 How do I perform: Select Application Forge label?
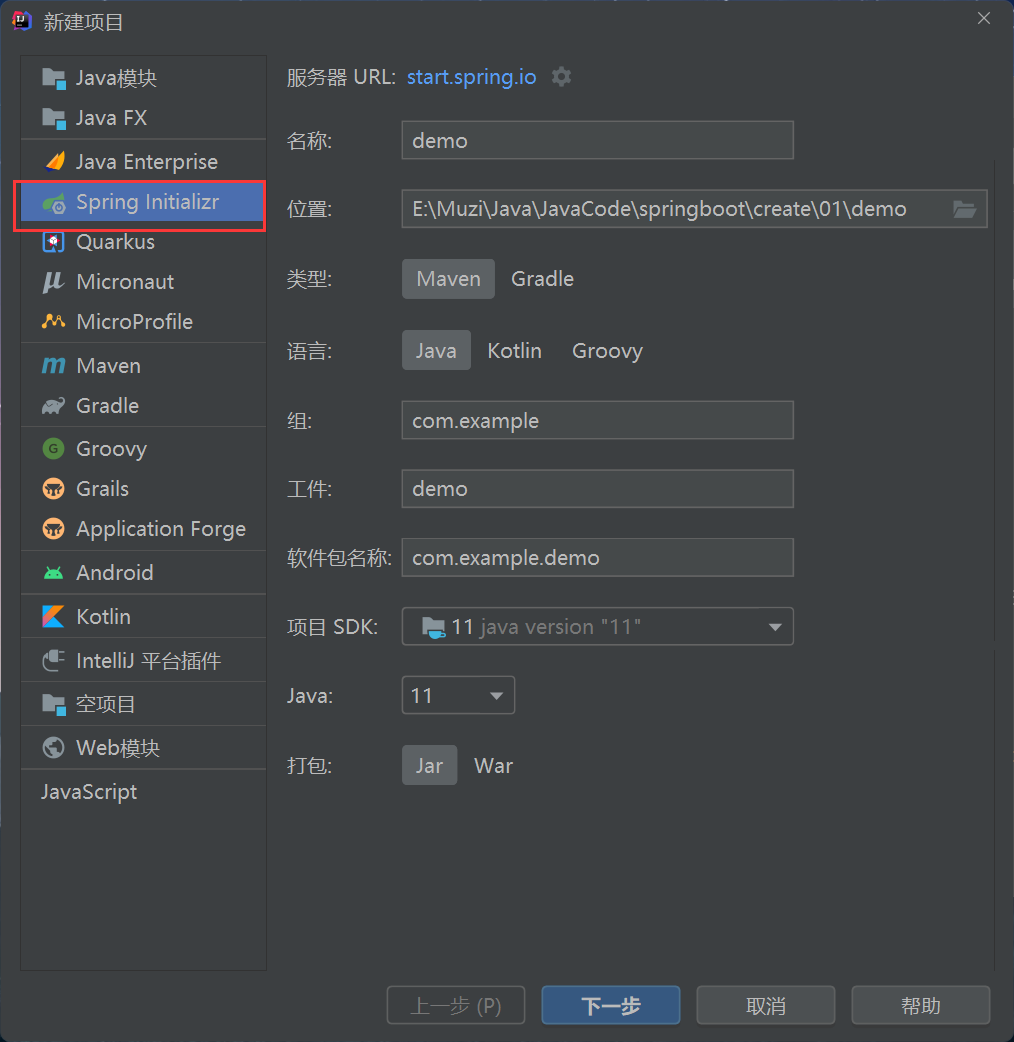click(161, 529)
